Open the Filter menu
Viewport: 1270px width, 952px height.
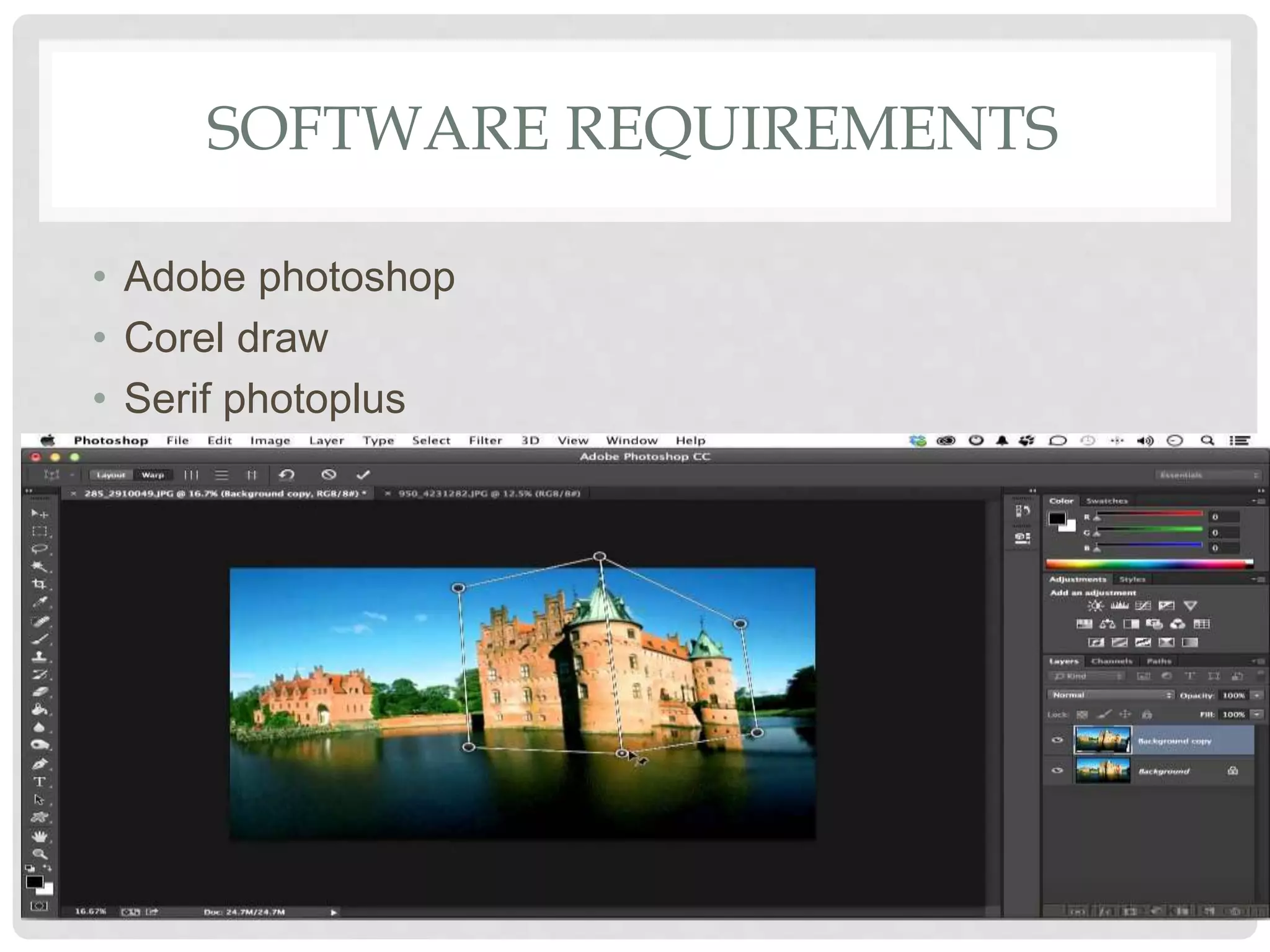point(485,441)
